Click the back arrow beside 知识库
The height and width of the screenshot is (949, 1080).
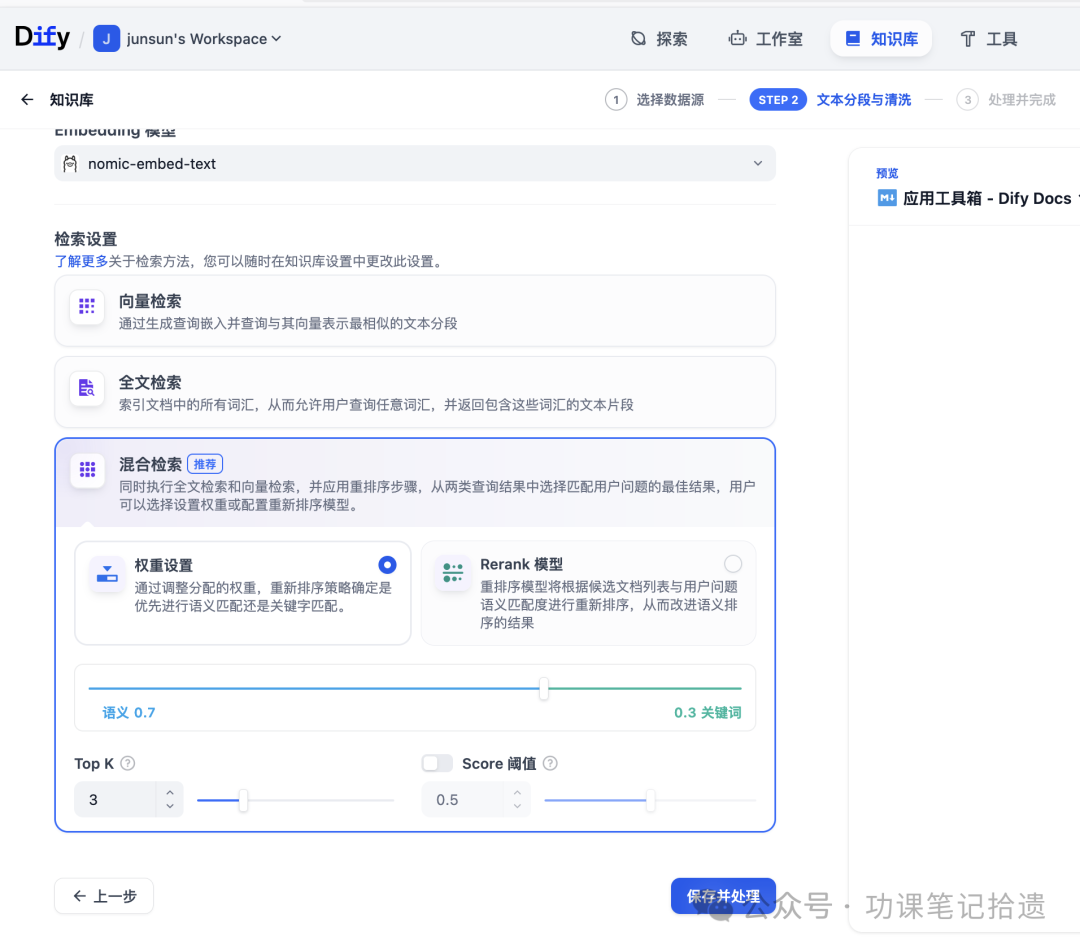(26, 99)
